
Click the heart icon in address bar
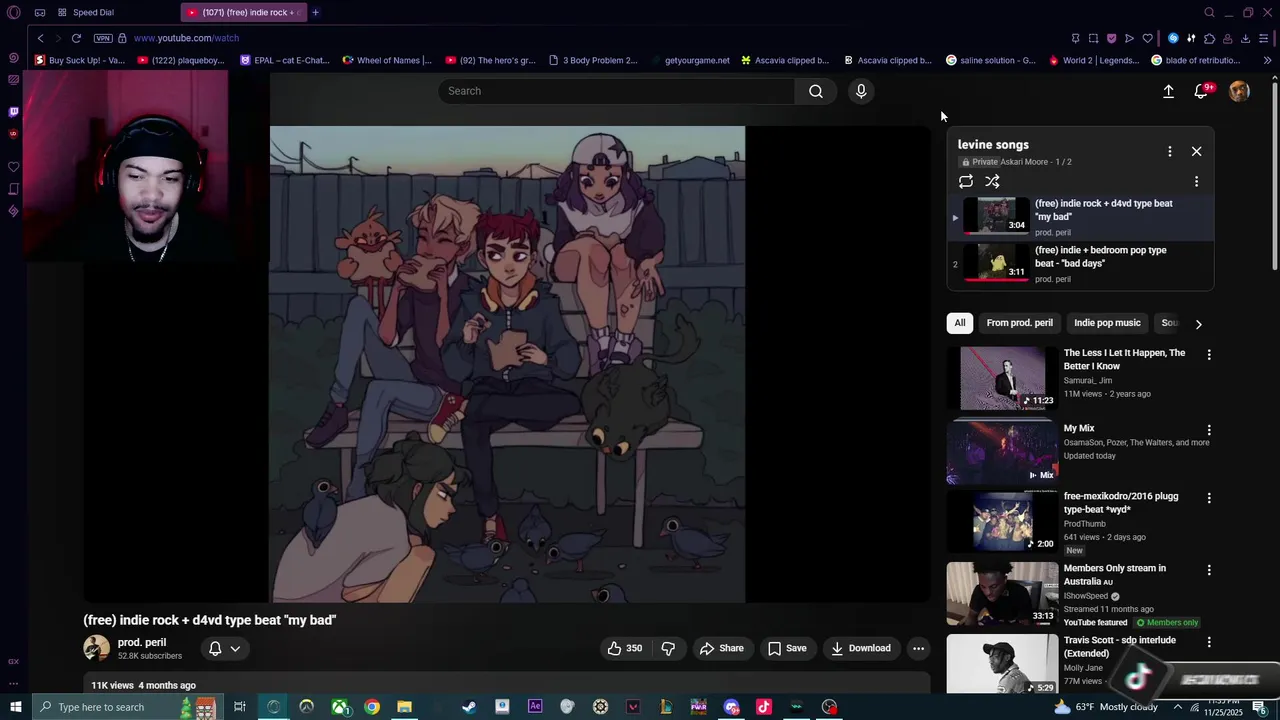[x=1147, y=38]
